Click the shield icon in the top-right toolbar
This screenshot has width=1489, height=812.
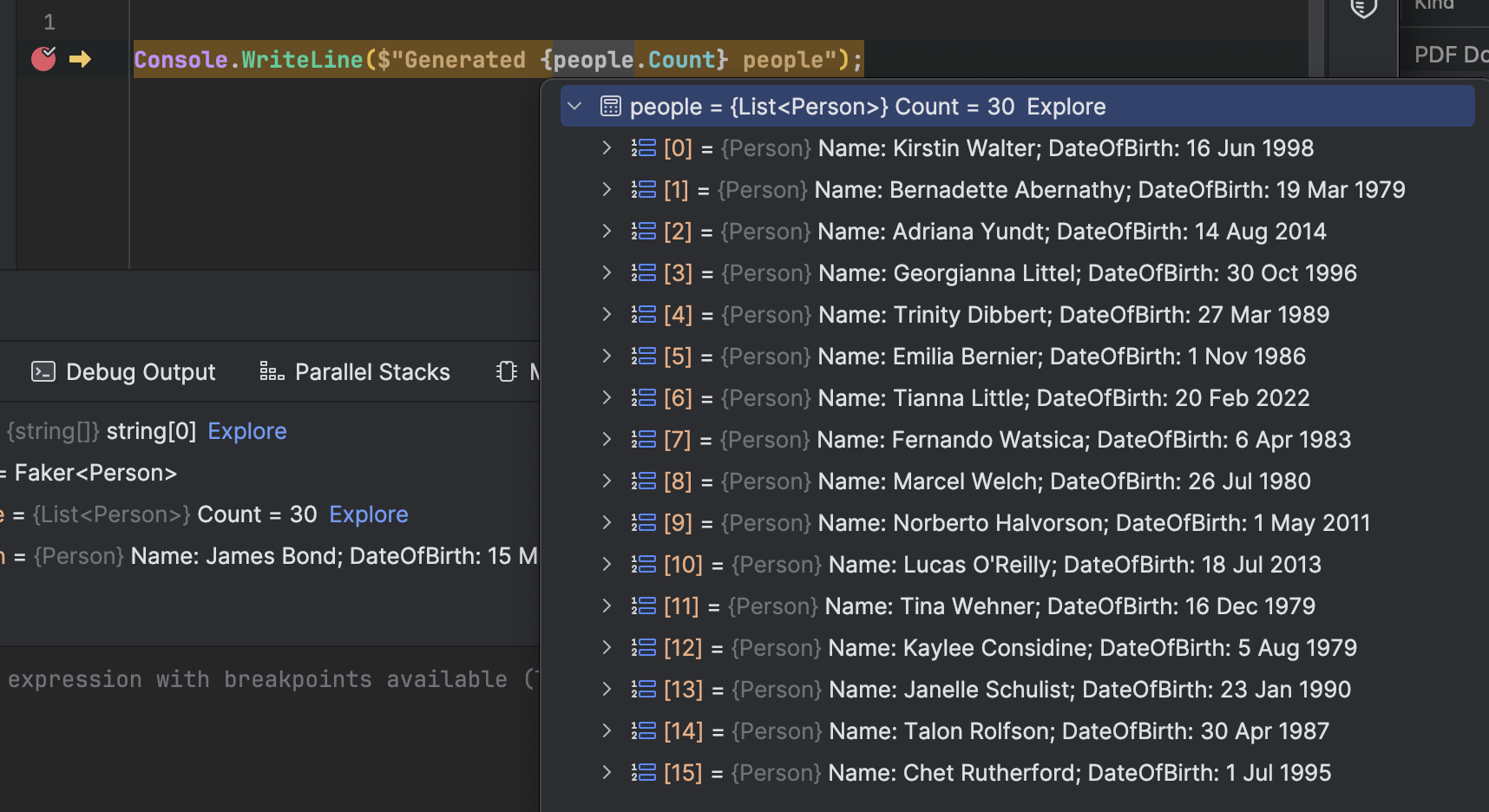pyautogui.click(x=1362, y=10)
